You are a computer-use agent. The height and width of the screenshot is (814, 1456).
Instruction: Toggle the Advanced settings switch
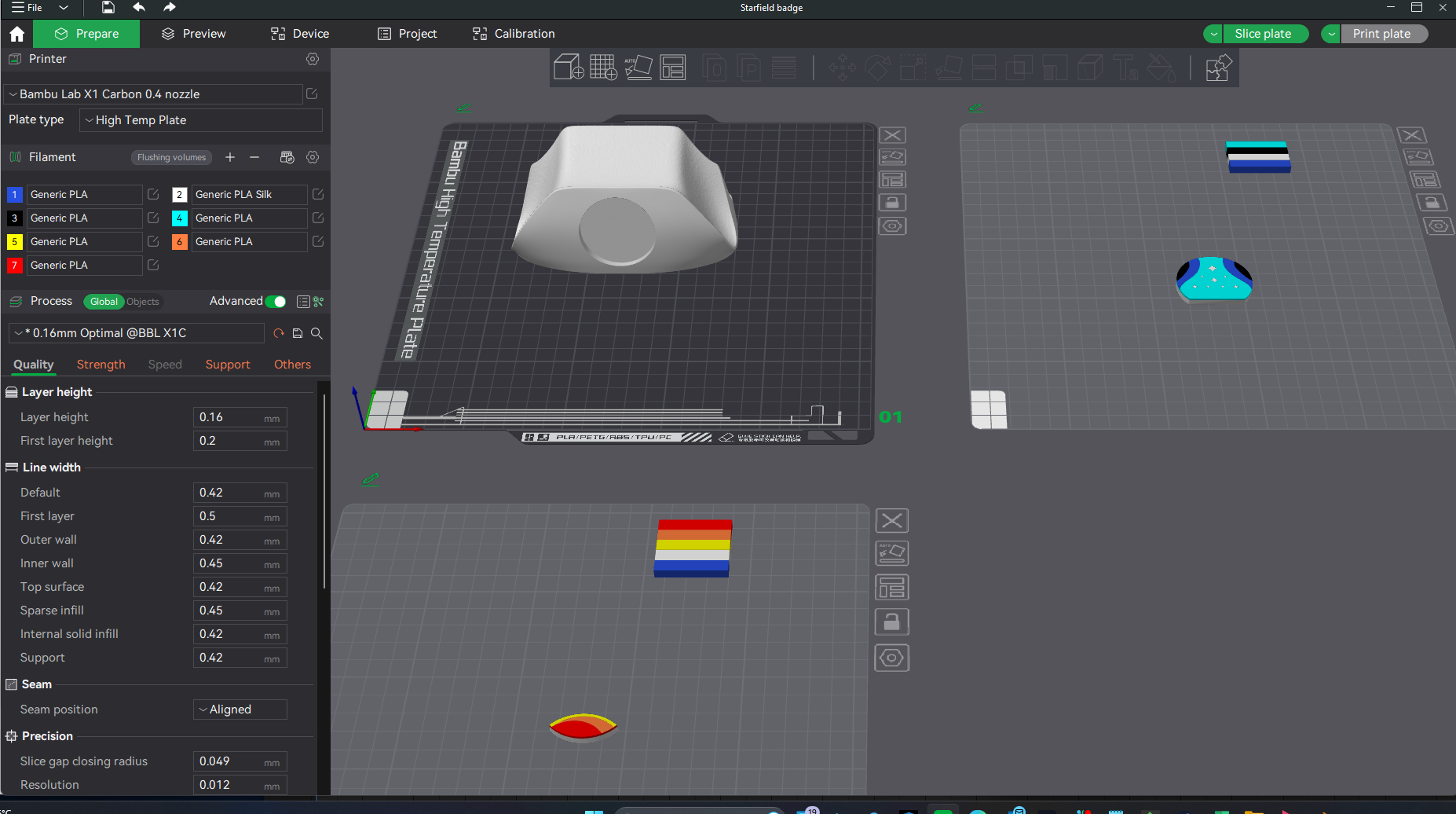[x=276, y=302]
